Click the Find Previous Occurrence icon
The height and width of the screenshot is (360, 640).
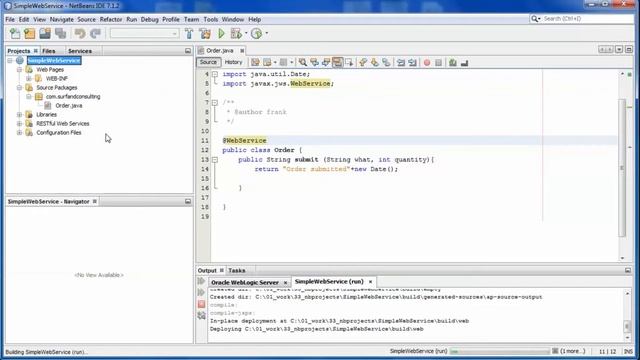coord(314,62)
